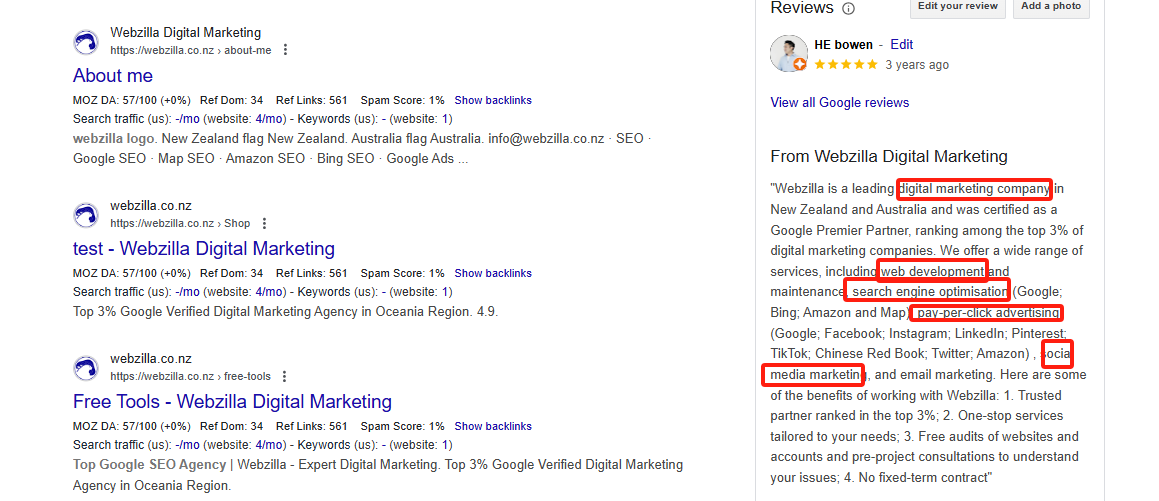The height and width of the screenshot is (501, 1159).
Task: Open View all Google reviews
Action: point(840,103)
